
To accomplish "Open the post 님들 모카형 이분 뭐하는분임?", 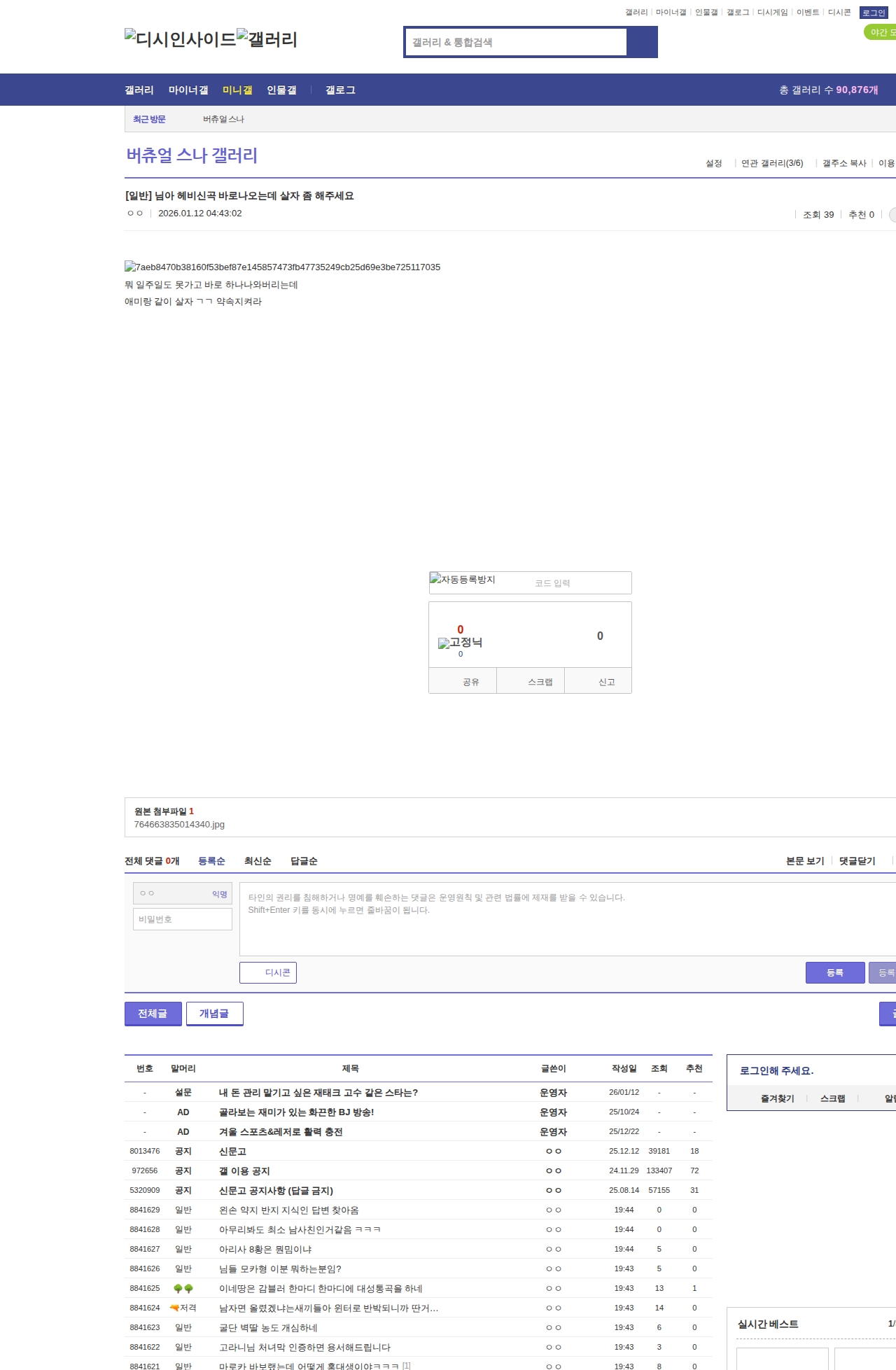I will click(x=280, y=1268).
